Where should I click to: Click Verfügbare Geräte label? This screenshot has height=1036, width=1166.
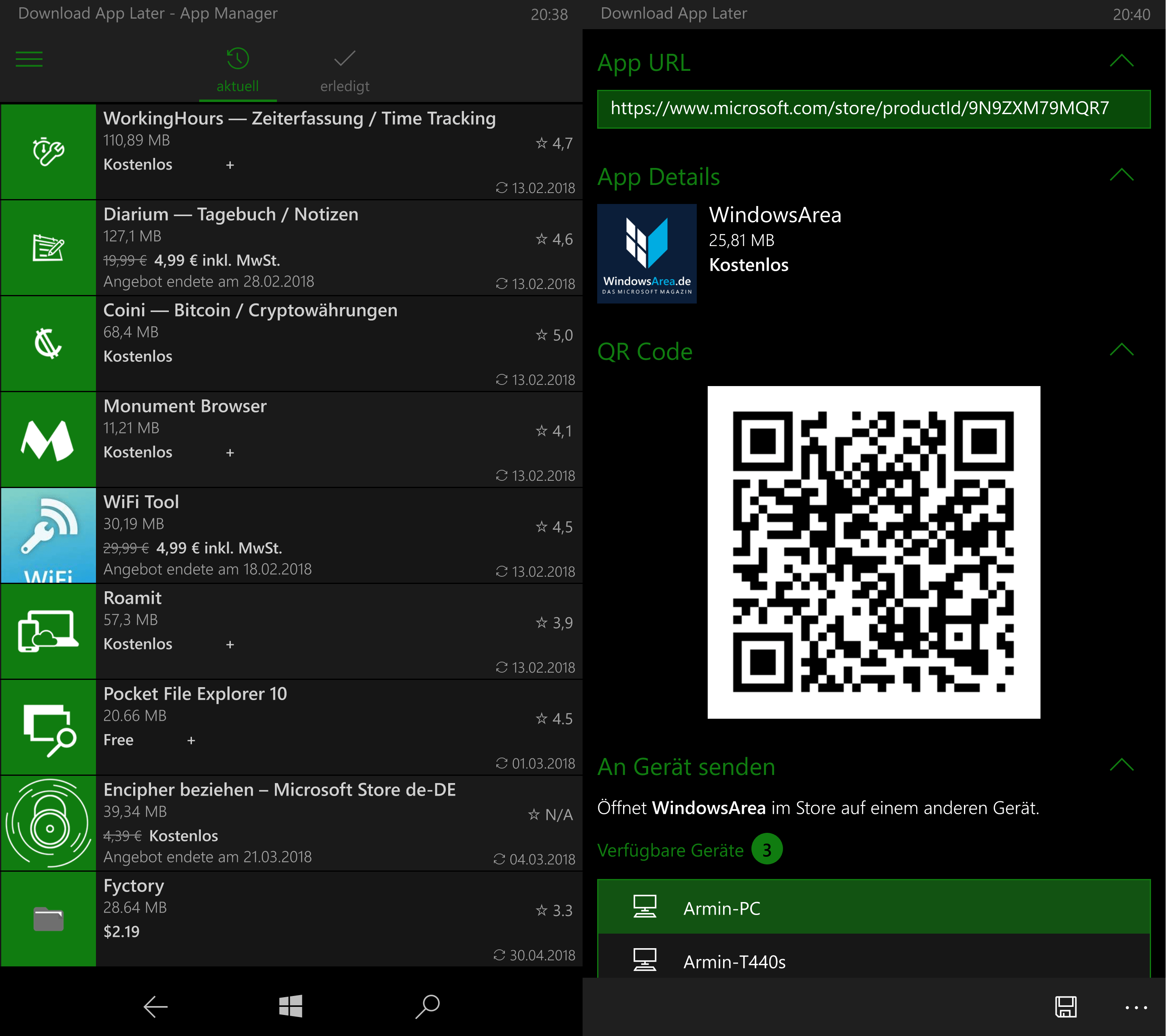(x=670, y=850)
